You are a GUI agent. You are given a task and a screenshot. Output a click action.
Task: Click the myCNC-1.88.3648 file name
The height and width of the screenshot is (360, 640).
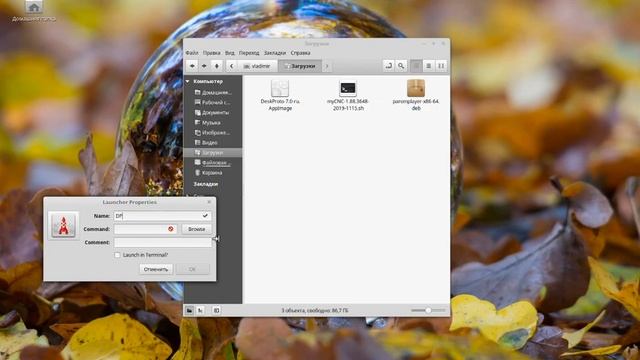348,104
